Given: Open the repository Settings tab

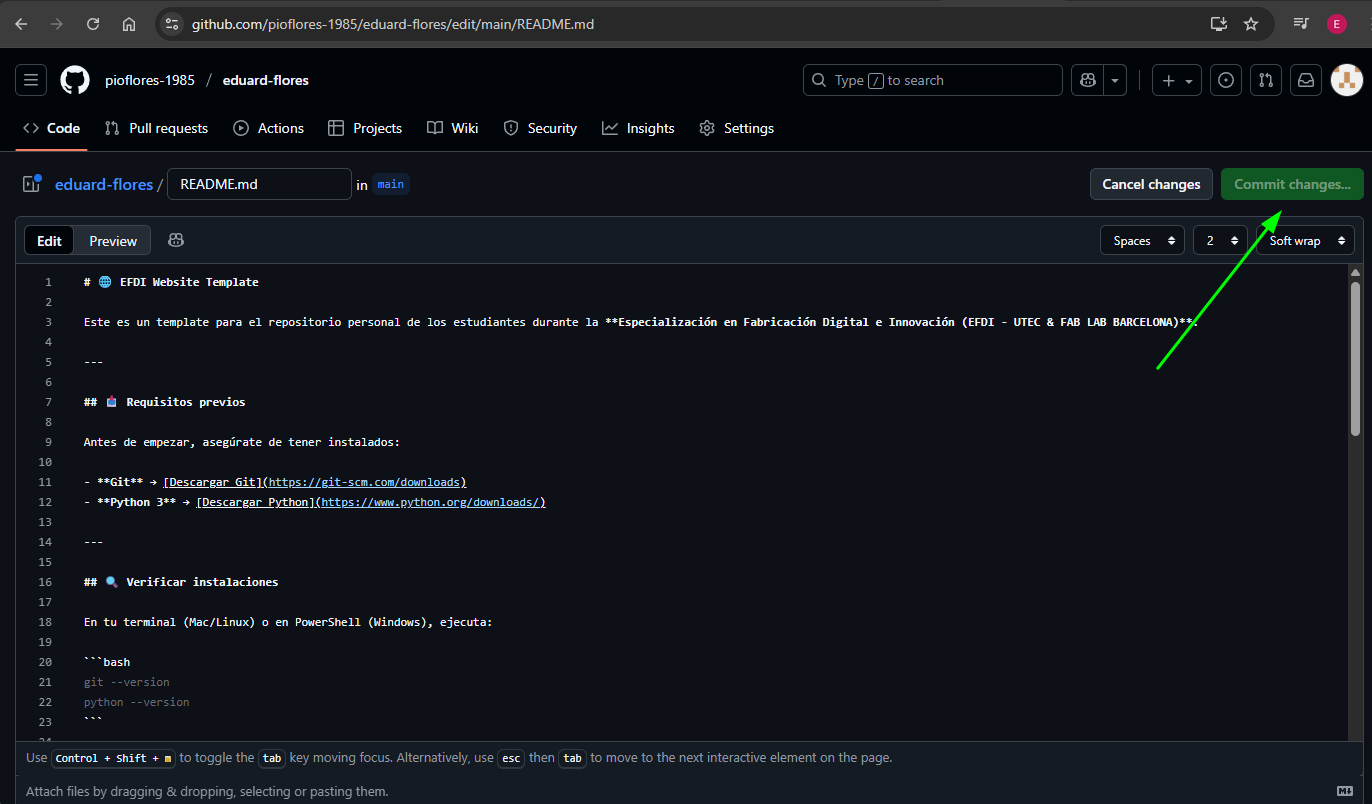Looking at the screenshot, I should pyautogui.click(x=737, y=128).
